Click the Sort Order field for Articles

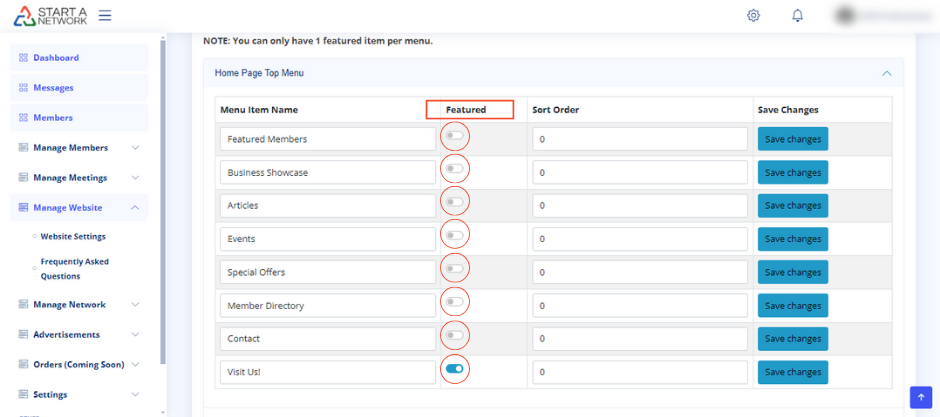[x=640, y=206]
